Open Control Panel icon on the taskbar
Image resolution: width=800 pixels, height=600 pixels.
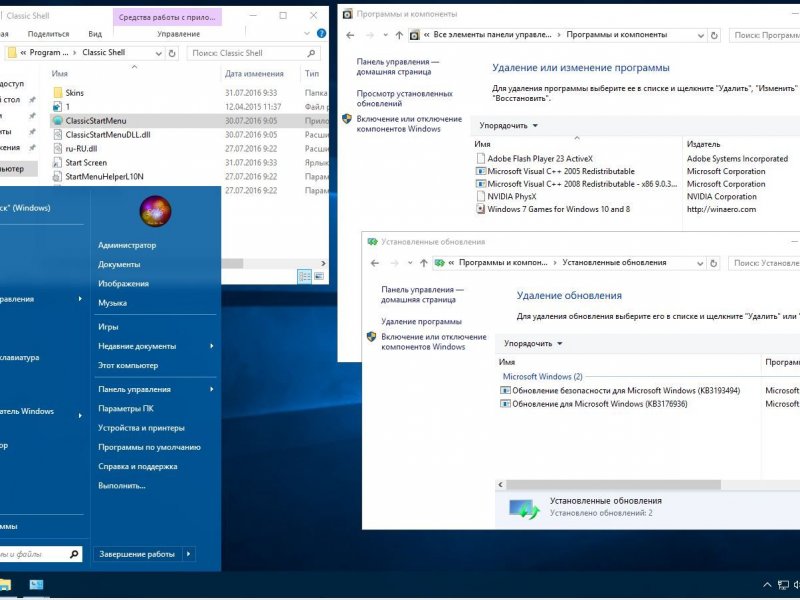coord(36,585)
